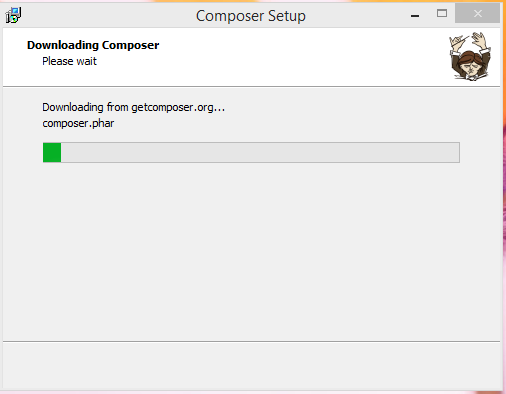Viewport: 506px width, 394px height.
Task: Maximize the Composer Setup window
Action: (x=442, y=13)
